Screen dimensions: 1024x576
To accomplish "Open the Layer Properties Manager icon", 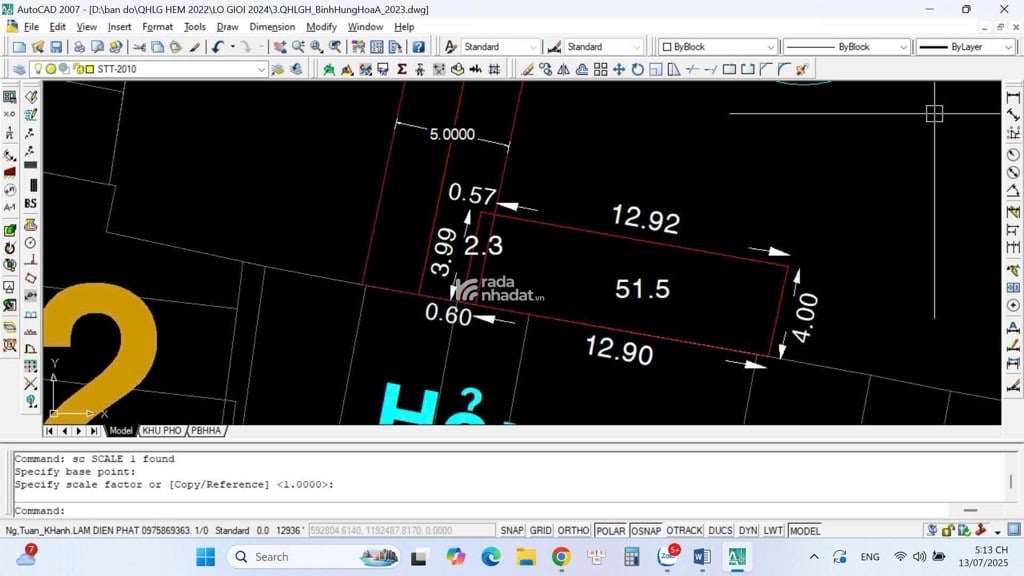I will tap(18, 69).
